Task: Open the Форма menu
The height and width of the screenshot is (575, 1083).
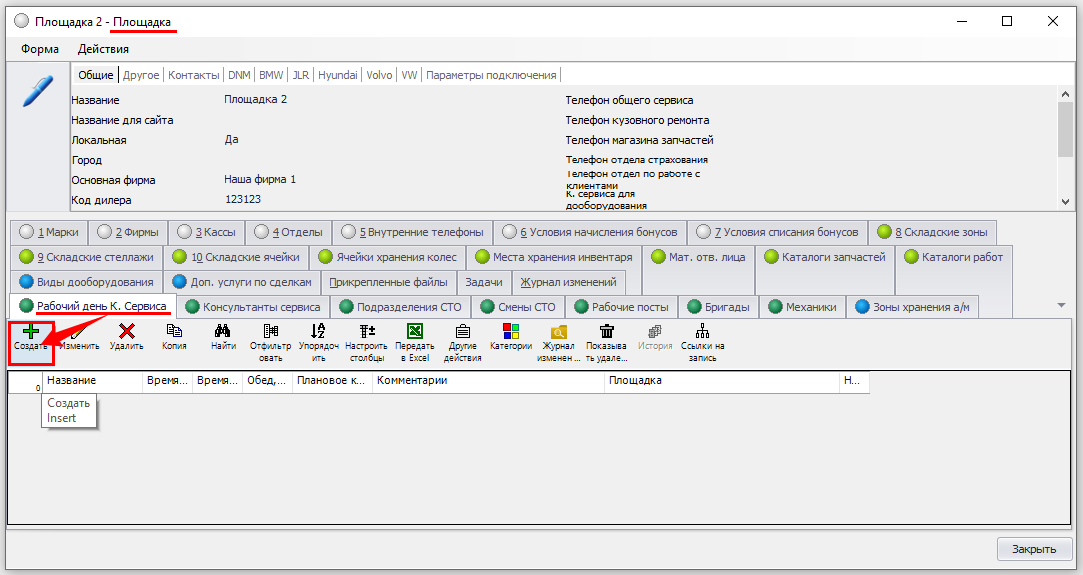Action: (40, 48)
